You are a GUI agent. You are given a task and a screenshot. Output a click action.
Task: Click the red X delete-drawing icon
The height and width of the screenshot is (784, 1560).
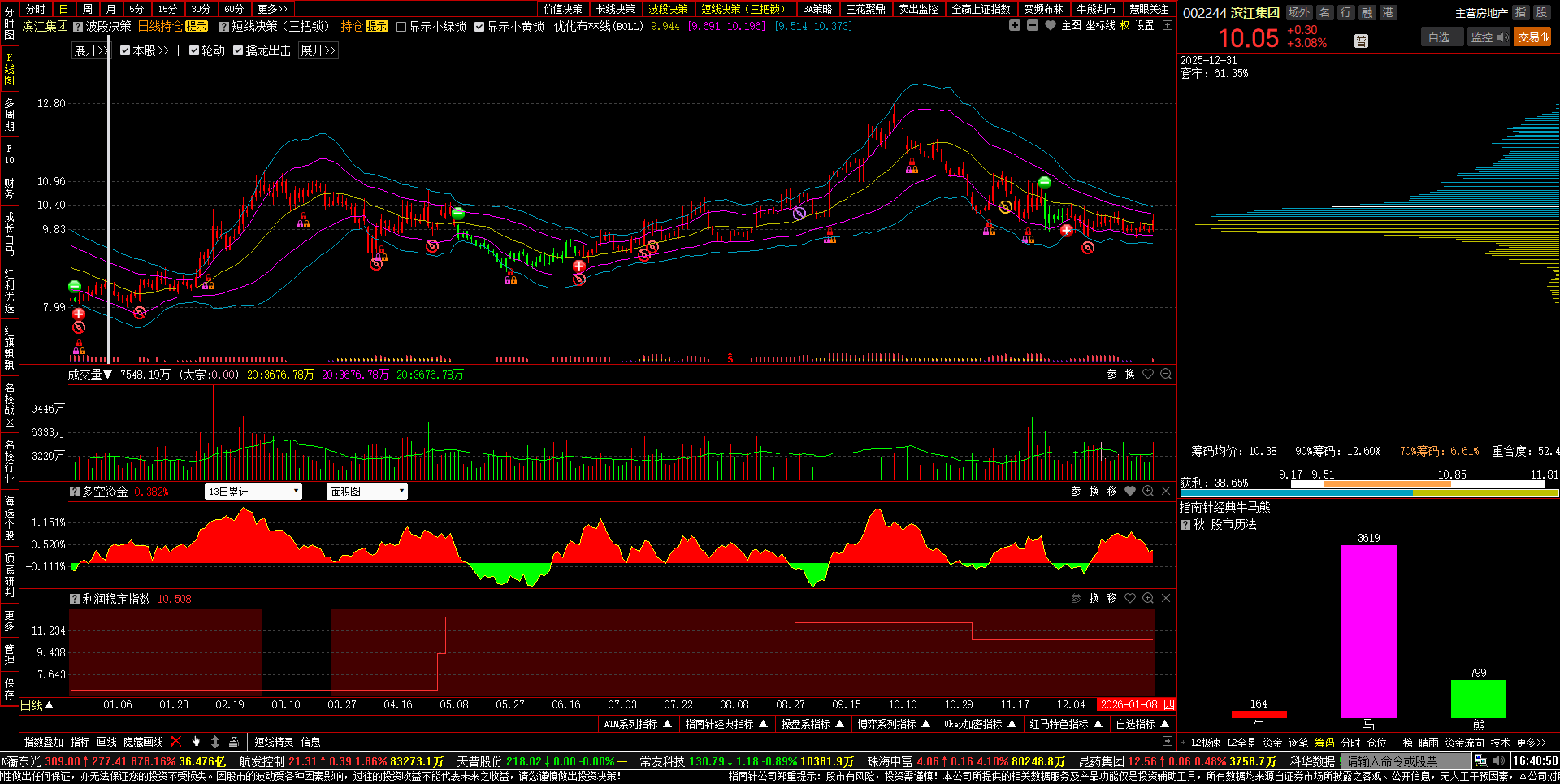tap(175, 741)
